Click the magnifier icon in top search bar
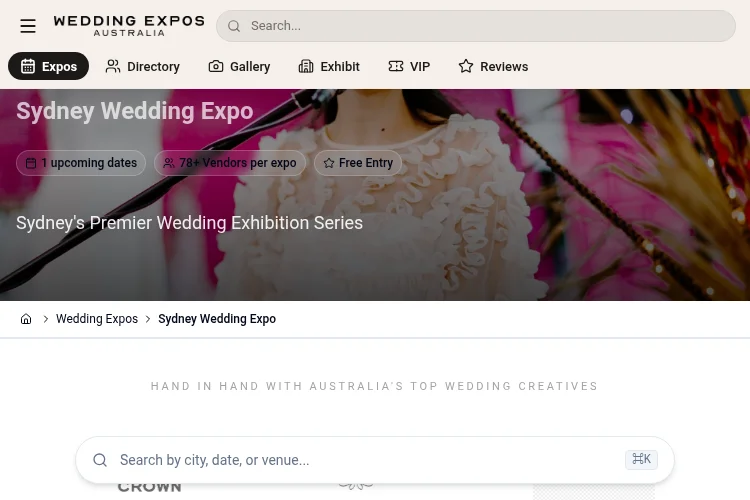Image resolution: width=750 pixels, height=500 pixels. coord(234,26)
